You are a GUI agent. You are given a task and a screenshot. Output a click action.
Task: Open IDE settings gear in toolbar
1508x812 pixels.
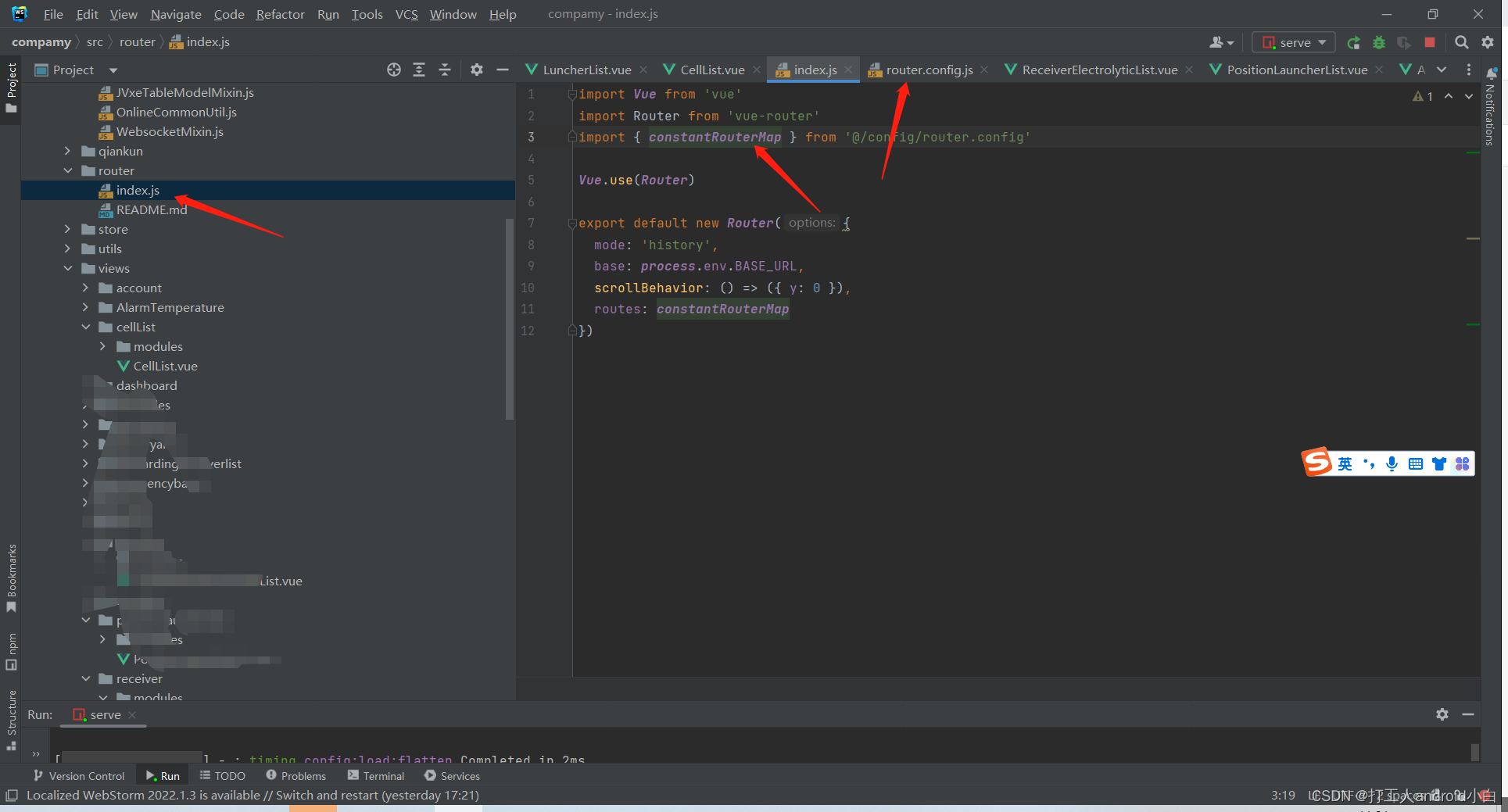point(1488,42)
